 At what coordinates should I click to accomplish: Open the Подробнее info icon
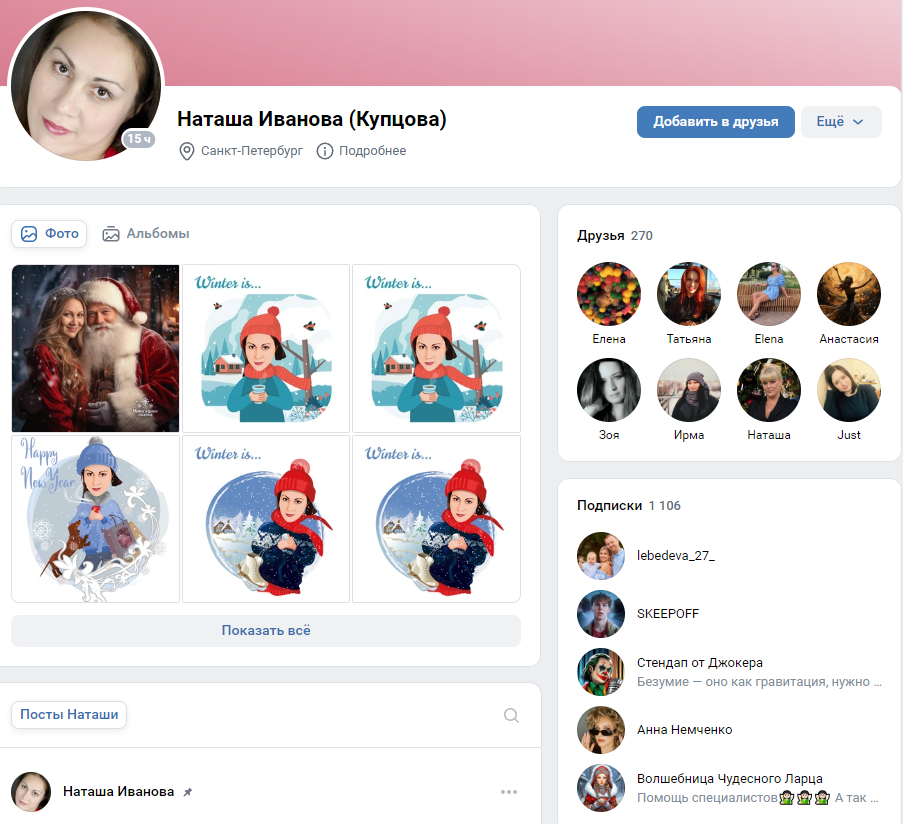[x=325, y=151]
